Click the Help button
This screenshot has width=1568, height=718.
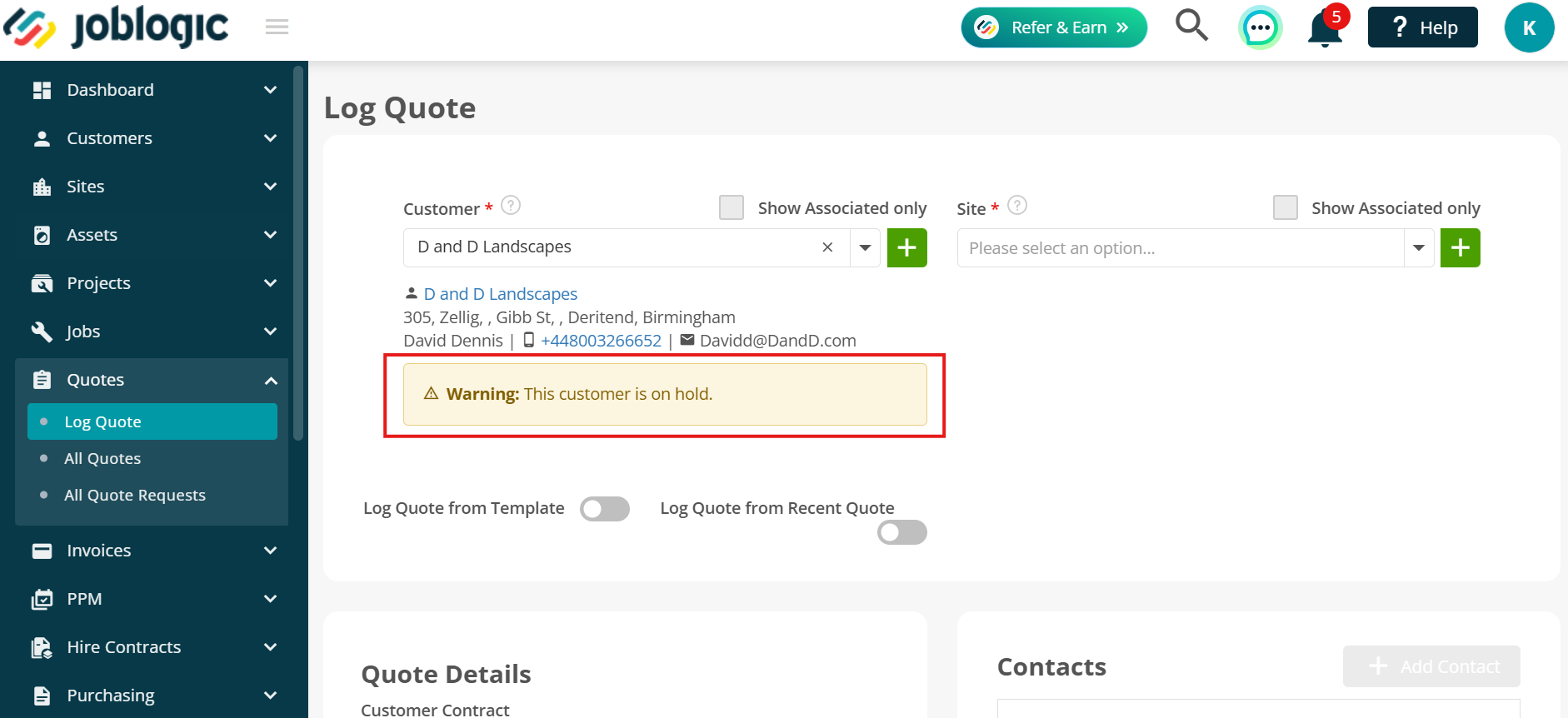coord(1423,27)
